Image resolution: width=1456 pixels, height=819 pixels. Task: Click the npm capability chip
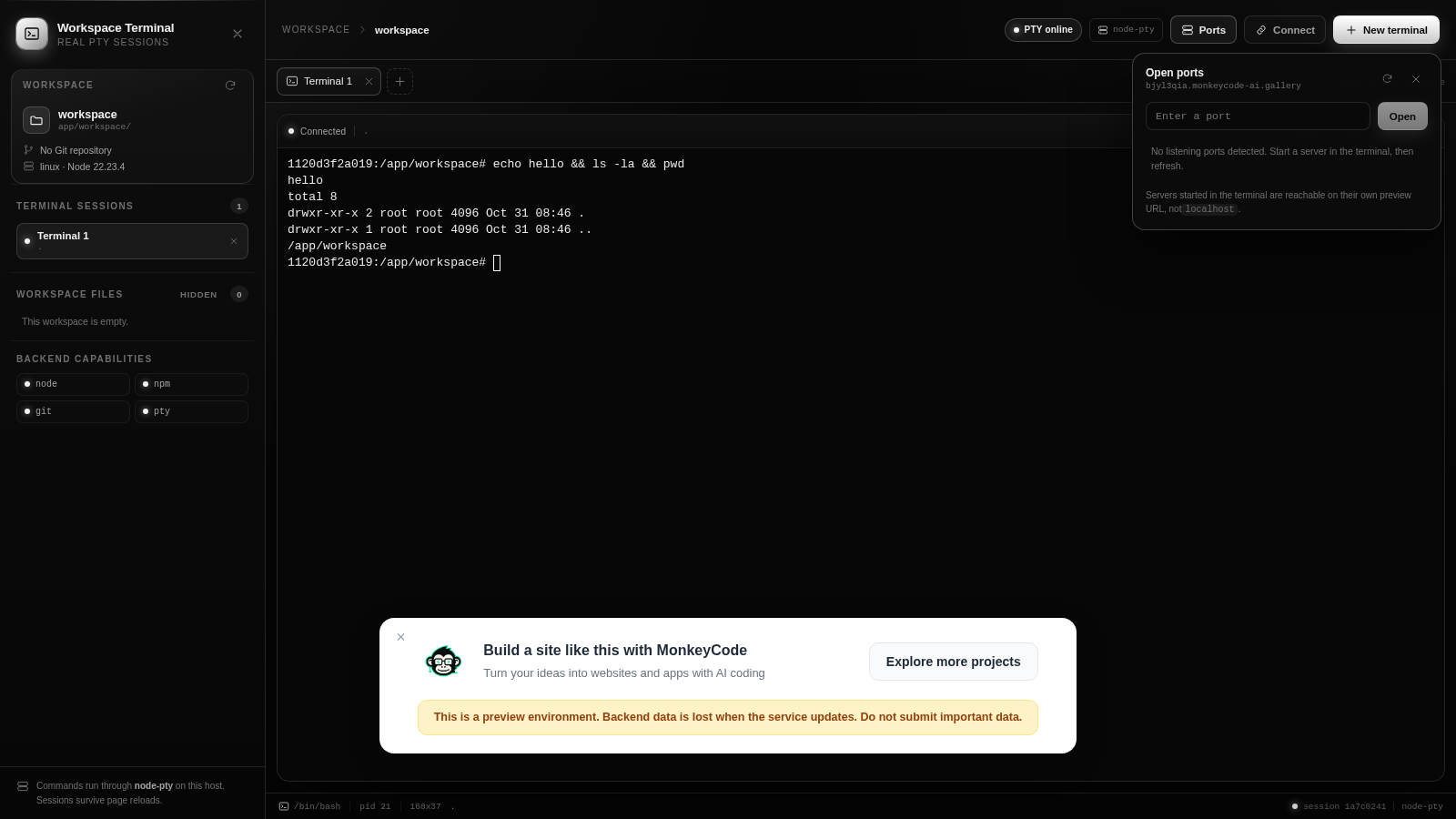[191, 384]
